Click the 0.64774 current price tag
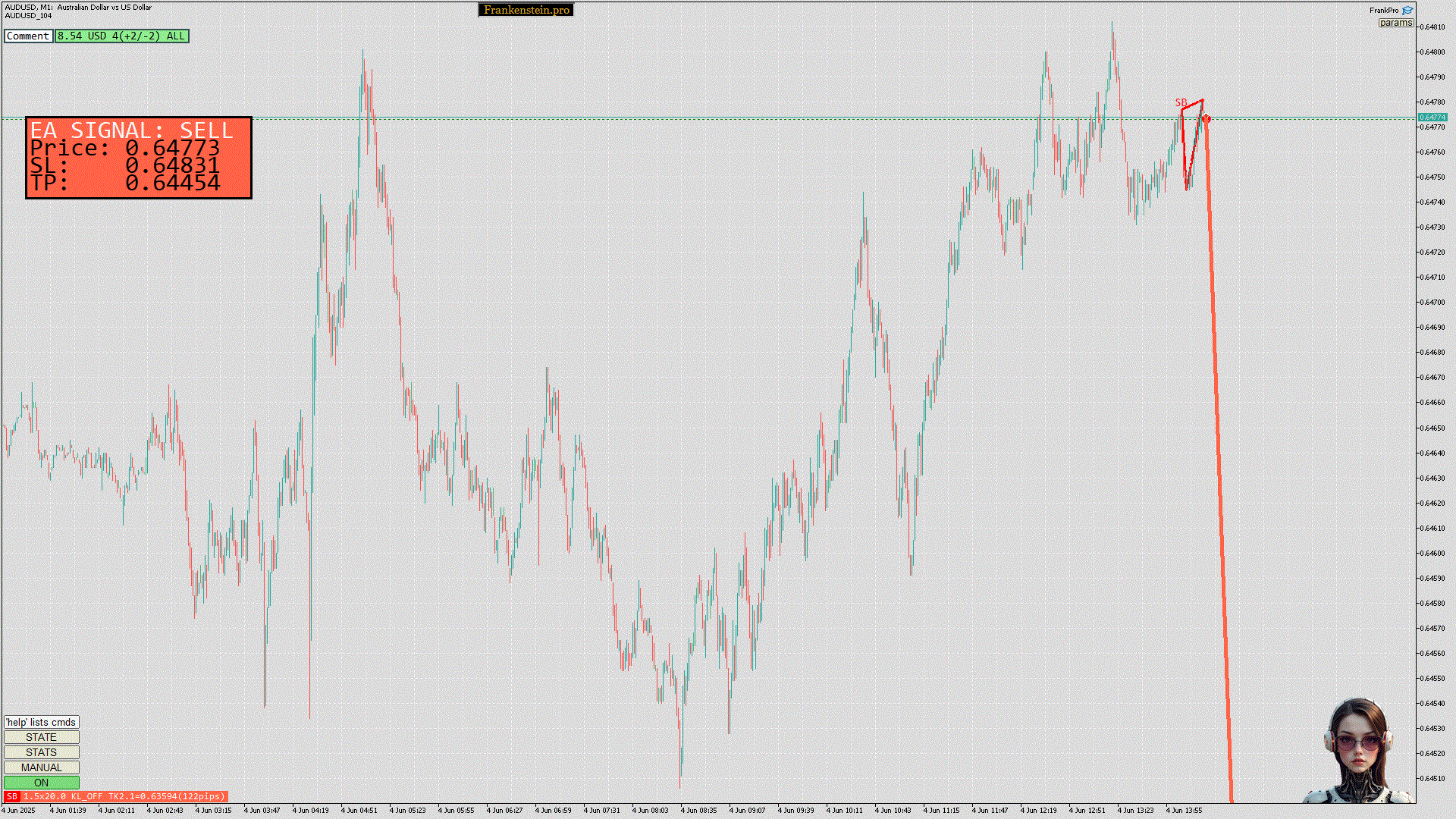Image resolution: width=1456 pixels, height=819 pixels. pos(1432,118)
